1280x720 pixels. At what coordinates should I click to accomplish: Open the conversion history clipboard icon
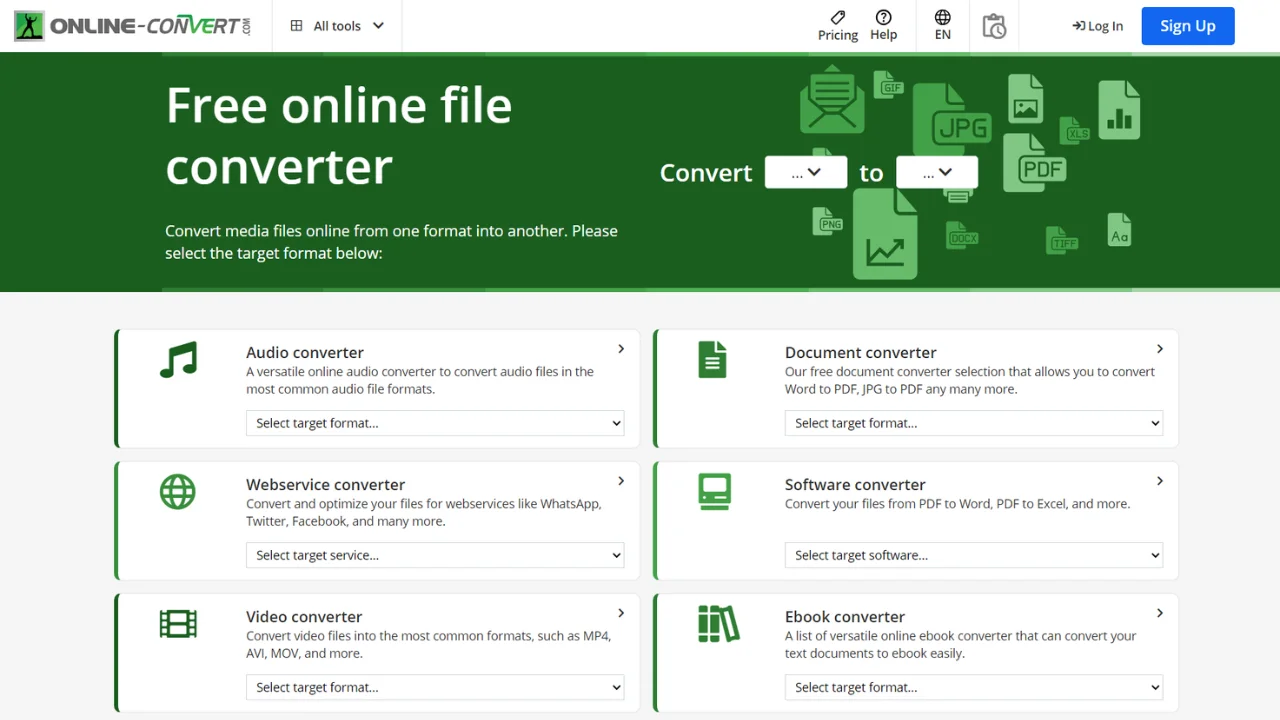(994, 26)
